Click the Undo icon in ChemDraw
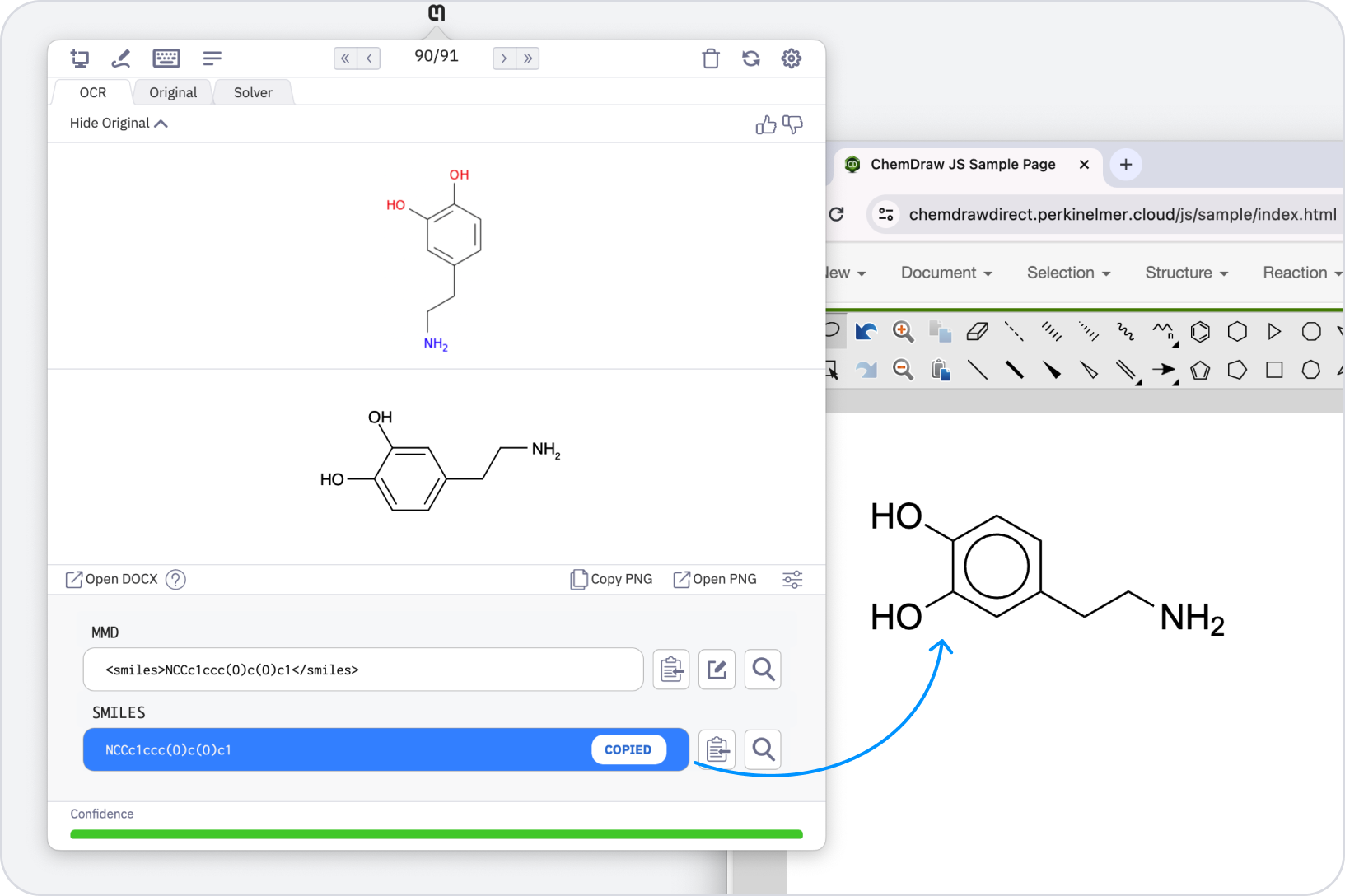This screenshot has width=1345, height=896. [866, 331]
